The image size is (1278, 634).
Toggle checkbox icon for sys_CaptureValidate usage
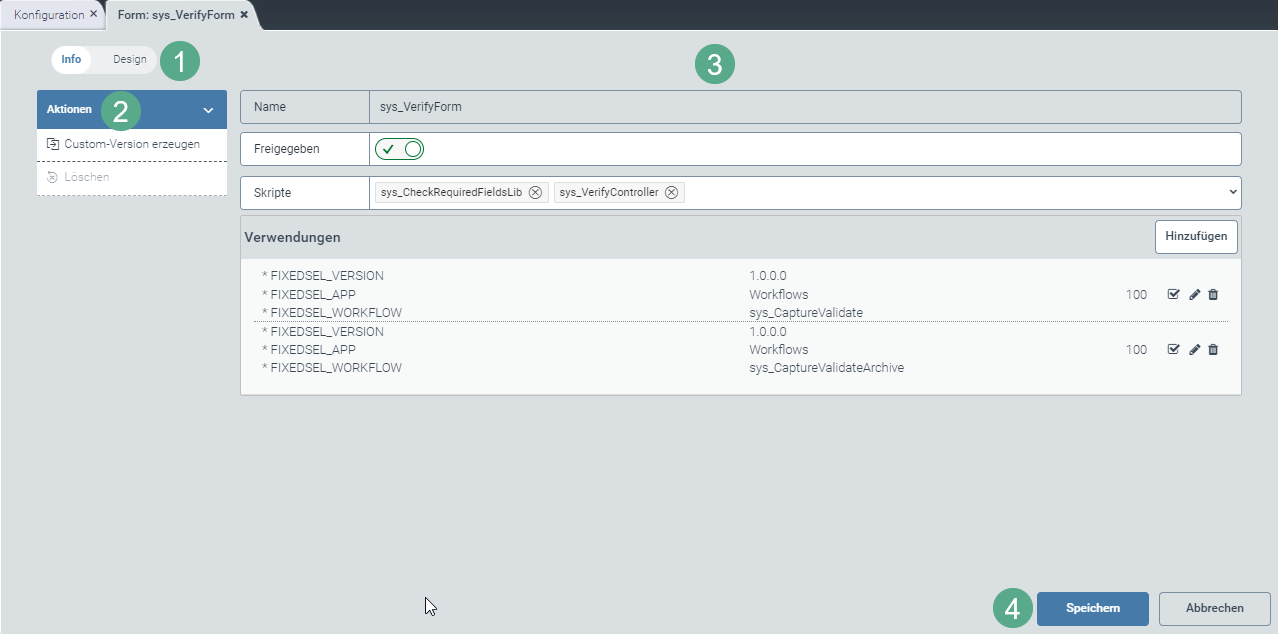pos(1174,295)
